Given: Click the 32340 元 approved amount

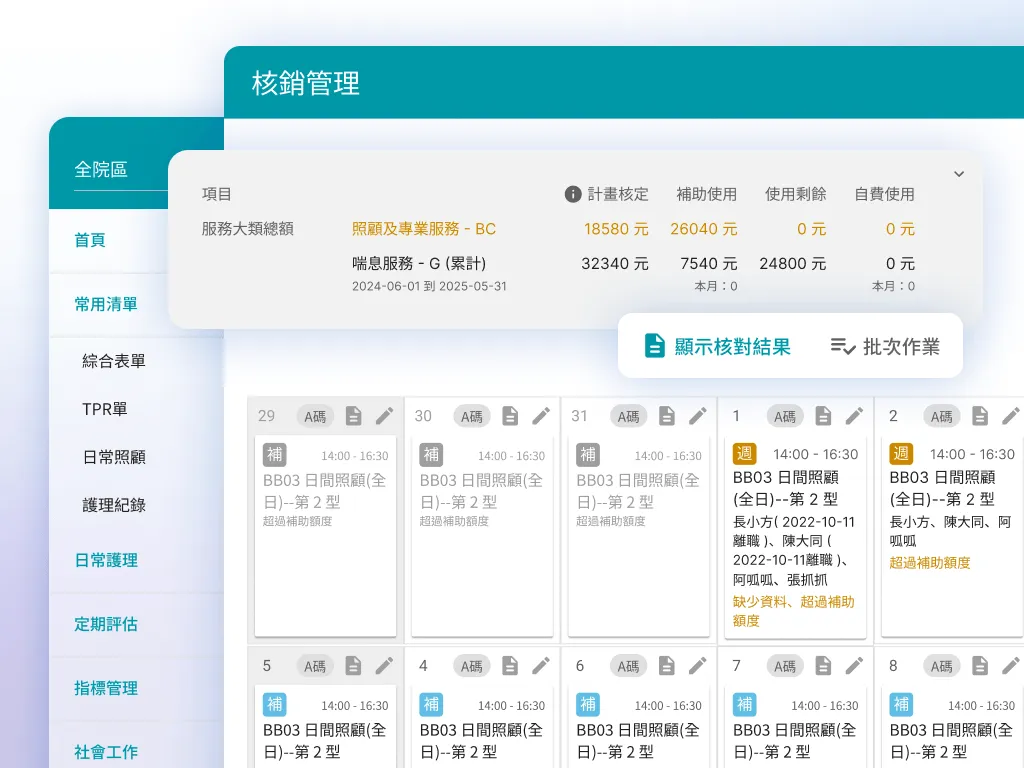Looking at the screenshot, I should pos(615,264).
